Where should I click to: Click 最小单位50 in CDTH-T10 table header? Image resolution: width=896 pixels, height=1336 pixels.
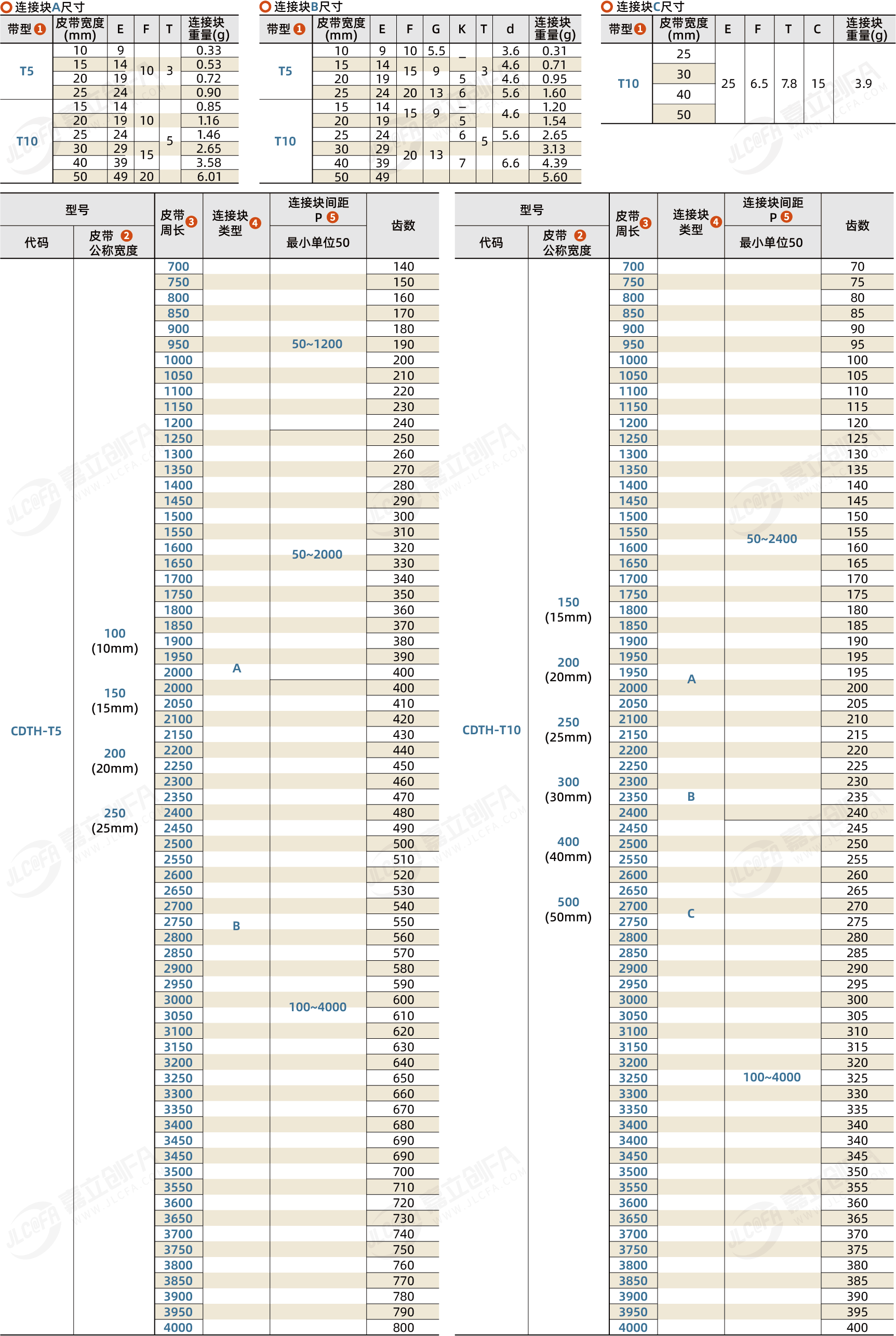coord(771,242)
